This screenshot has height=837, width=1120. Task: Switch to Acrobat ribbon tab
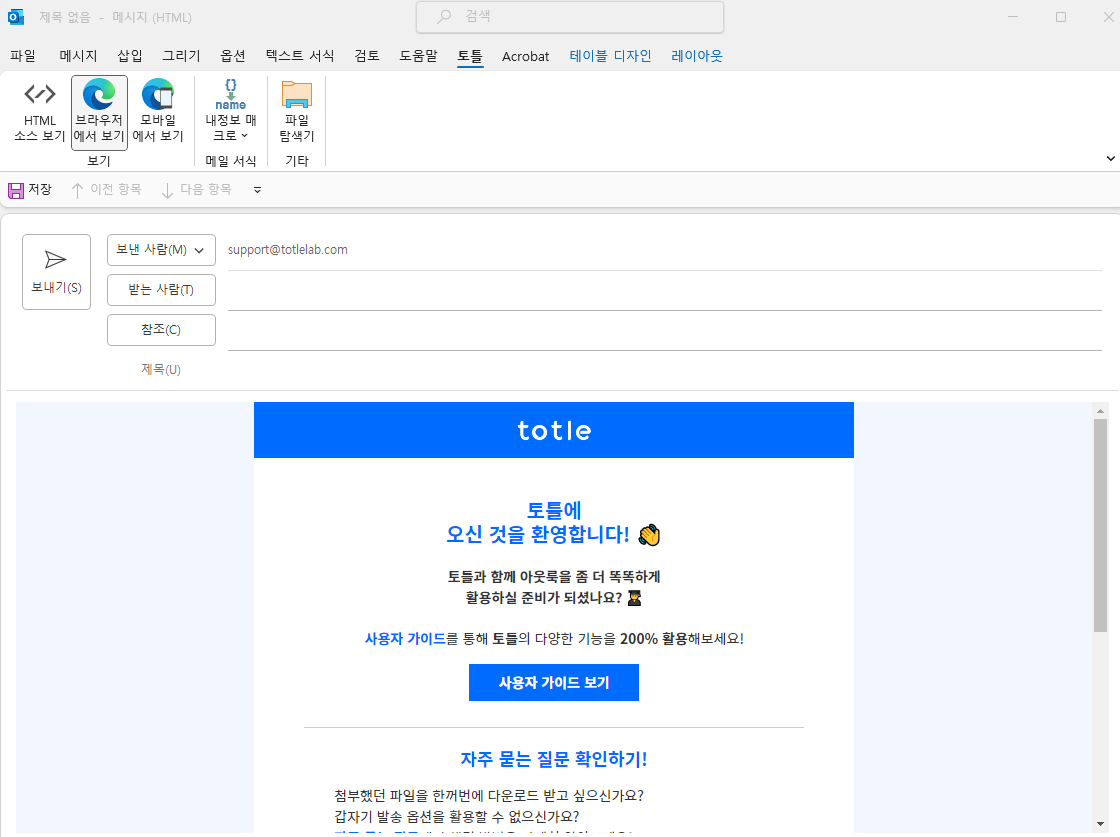click(x=526, y=56)
